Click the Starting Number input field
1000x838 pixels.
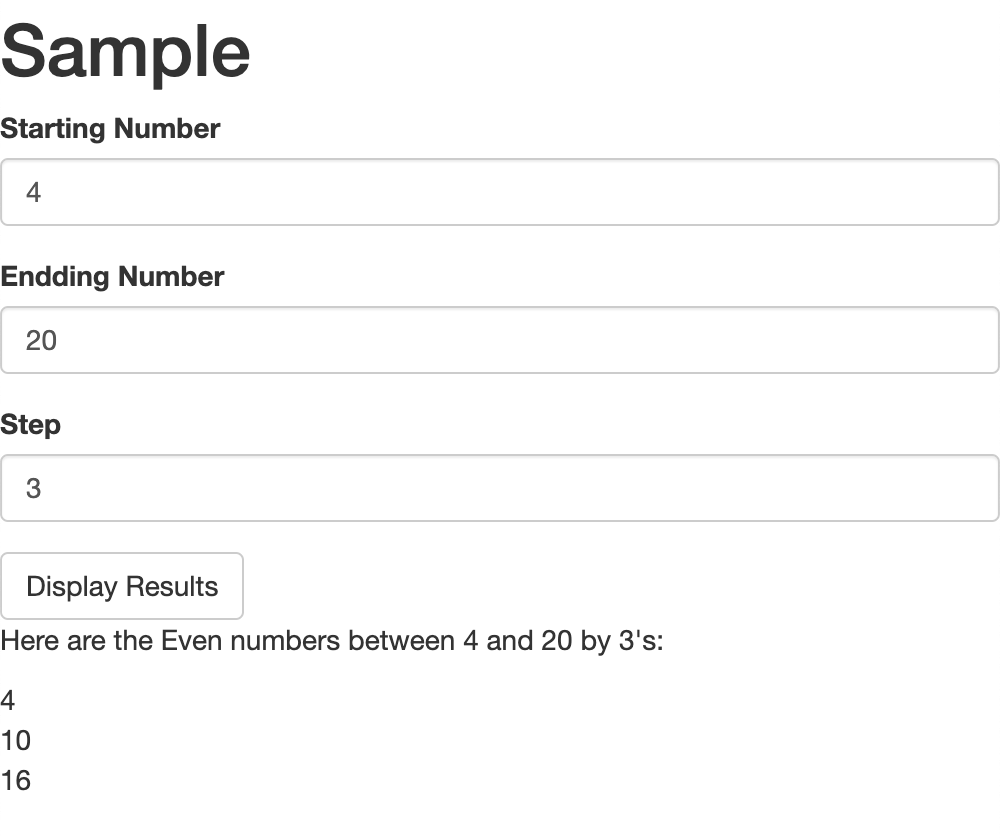[499, 192]
